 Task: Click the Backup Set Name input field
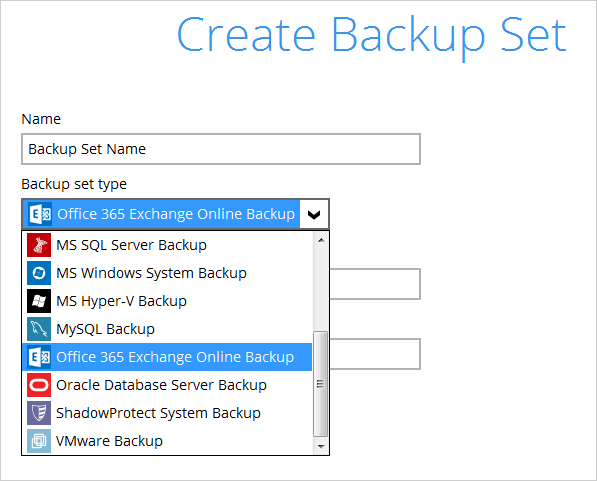[221, 149]
